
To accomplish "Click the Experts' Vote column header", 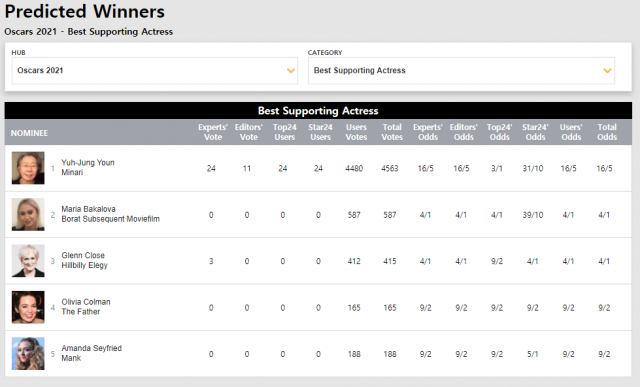I will tap(213, 132).
